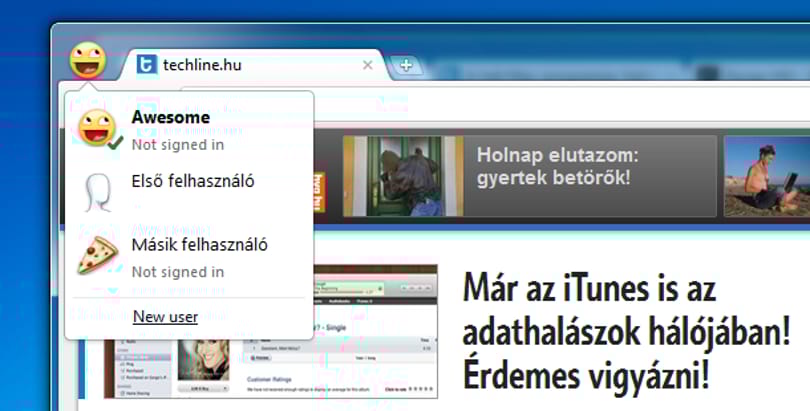
Task: Close the techline.hu tab
Action: 367,65
